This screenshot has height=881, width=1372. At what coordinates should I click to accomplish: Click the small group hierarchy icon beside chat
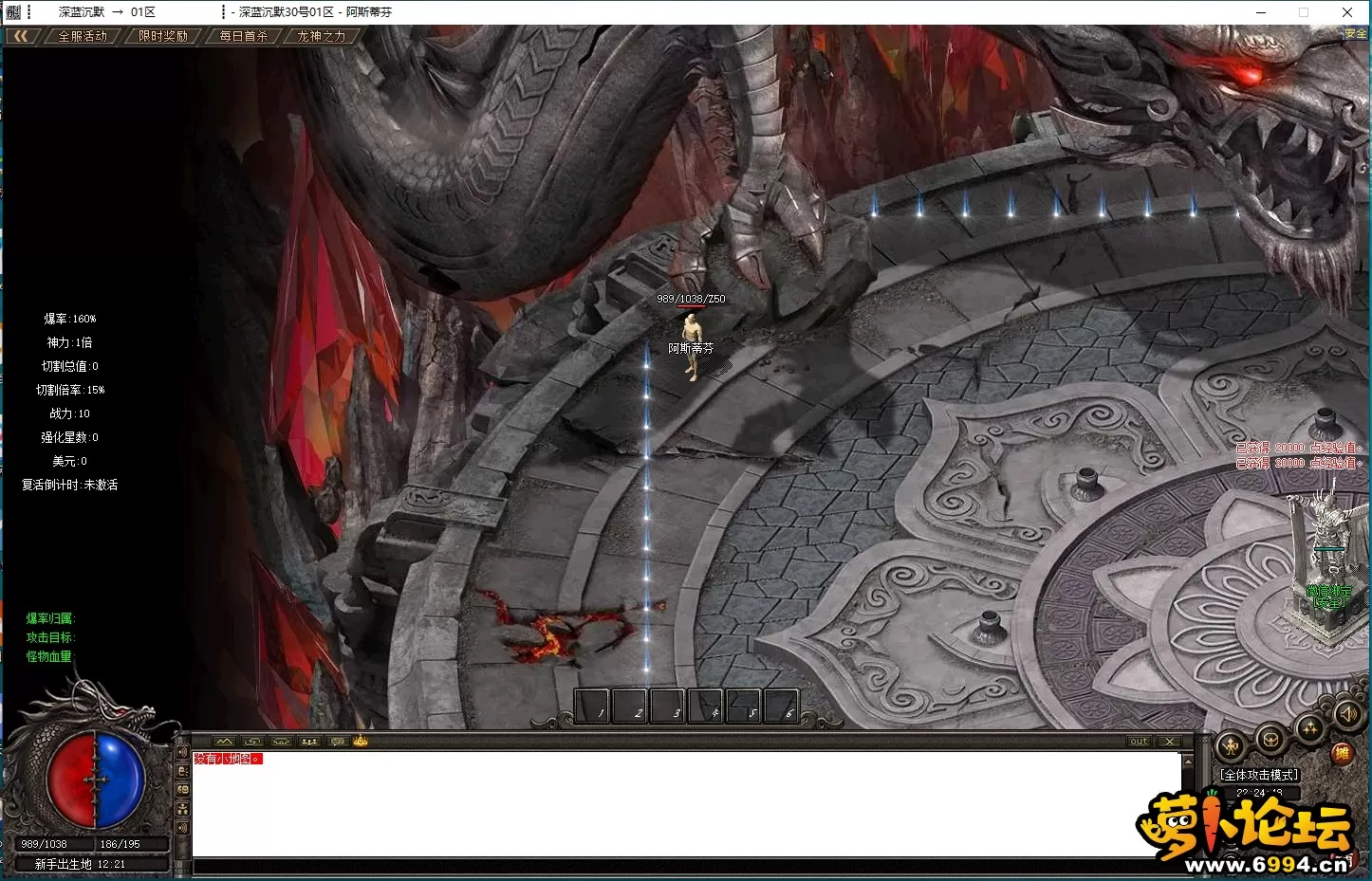pos(183,809)
